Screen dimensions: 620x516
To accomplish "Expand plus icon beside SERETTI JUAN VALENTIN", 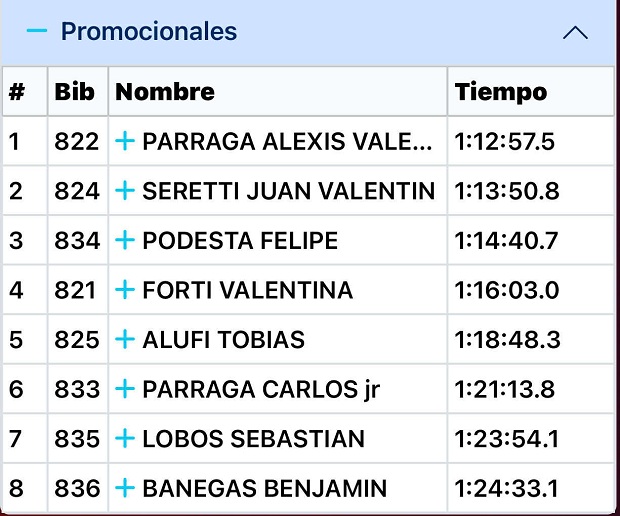I will pyautogui.click(x=125, y=191).
